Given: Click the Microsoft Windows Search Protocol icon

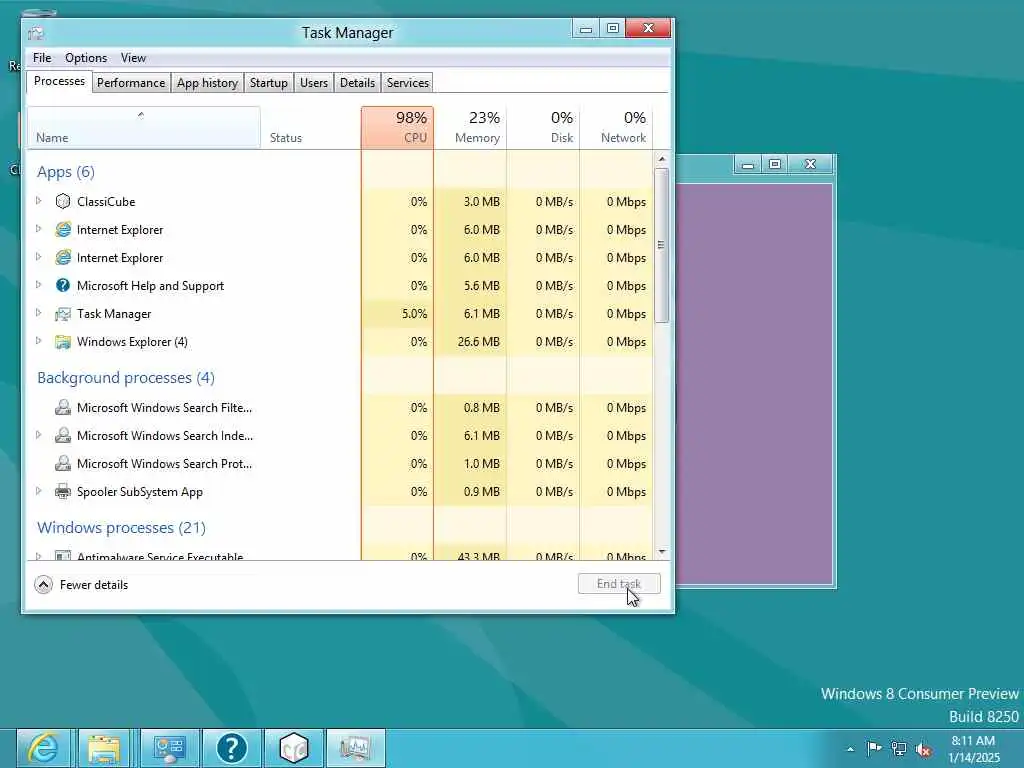Looking at the screenshot, I should click(x=63, y=464).
